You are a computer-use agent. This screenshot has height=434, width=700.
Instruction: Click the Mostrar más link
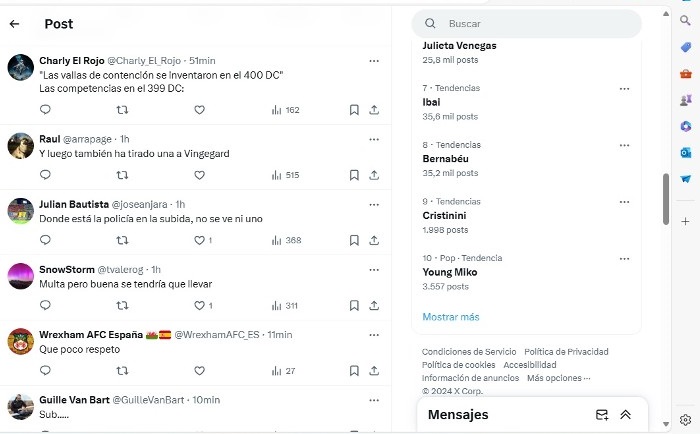pos(450,317)
